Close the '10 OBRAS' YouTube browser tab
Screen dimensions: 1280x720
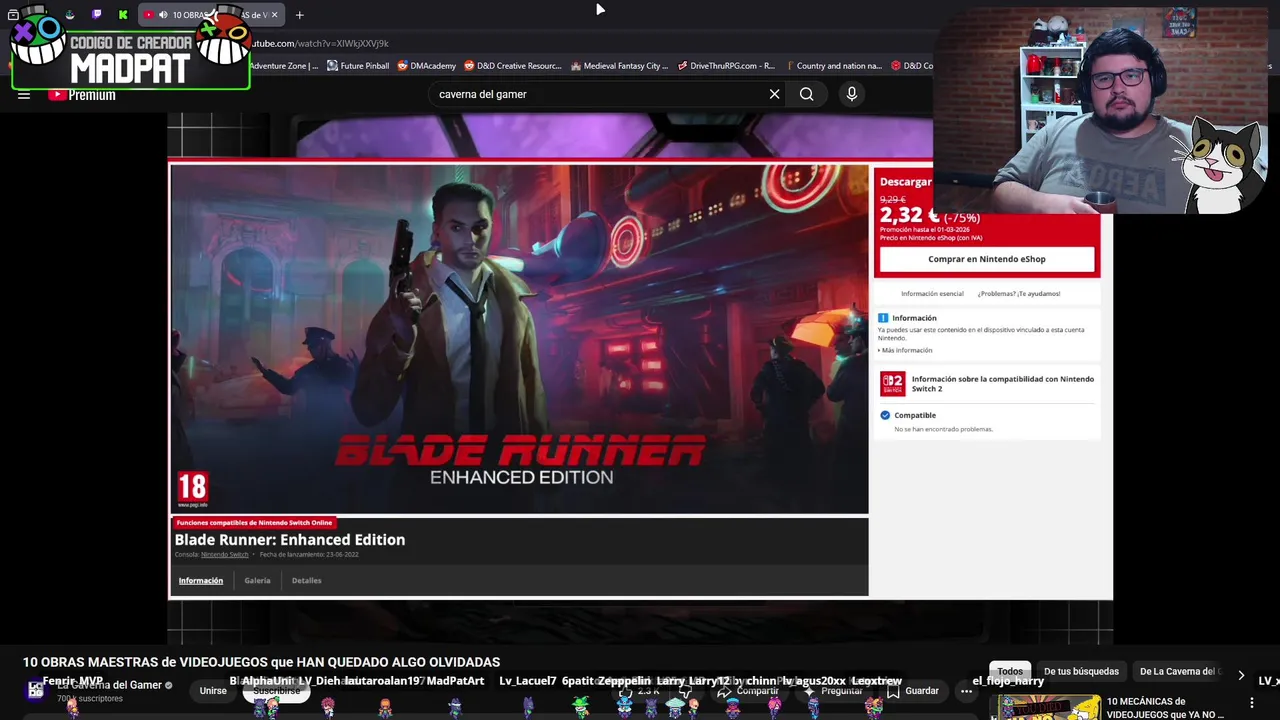274,15
